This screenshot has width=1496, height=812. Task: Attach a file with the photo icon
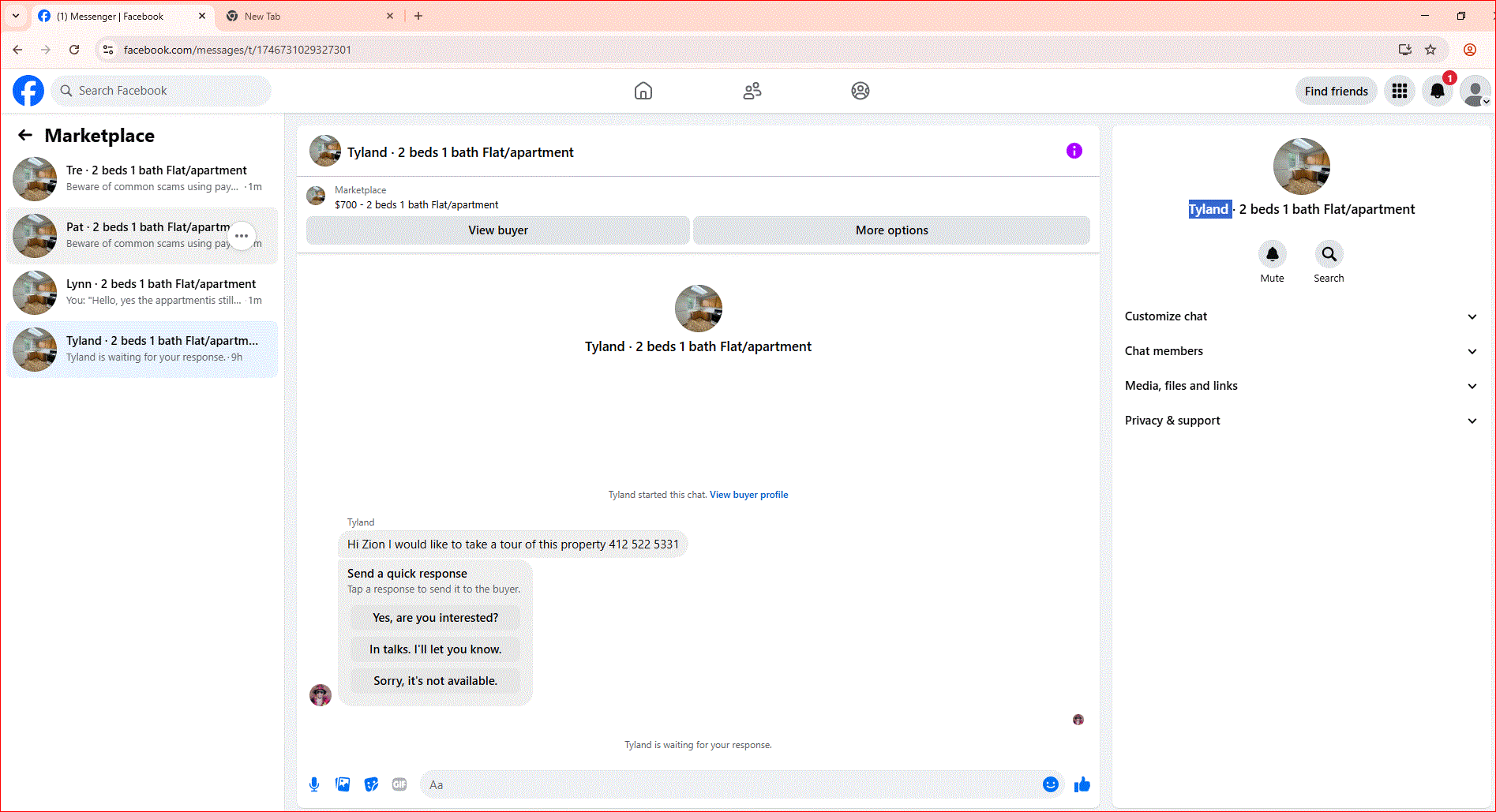coord(343,784)
